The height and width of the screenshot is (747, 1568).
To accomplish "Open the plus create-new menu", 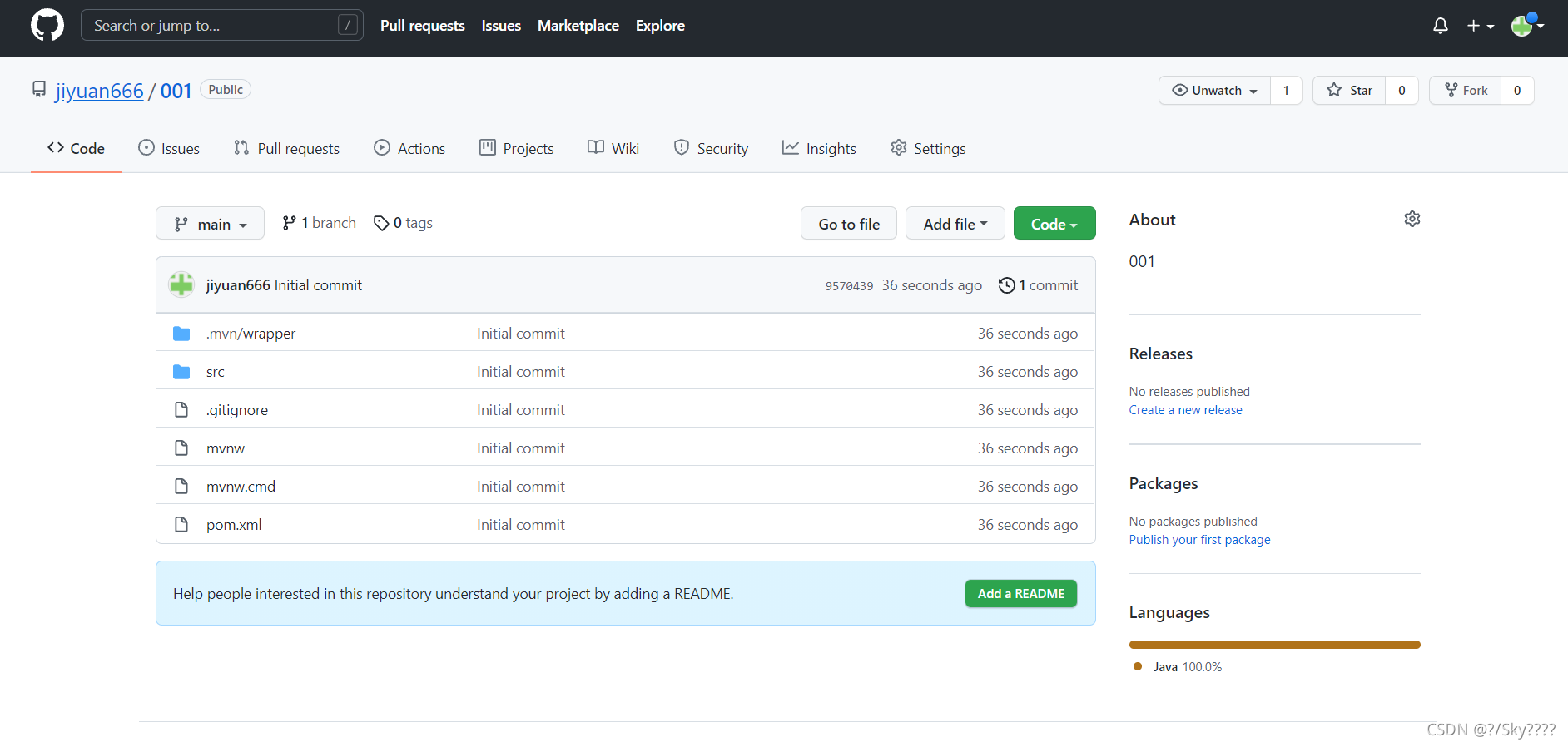I will coord(1481,26).
